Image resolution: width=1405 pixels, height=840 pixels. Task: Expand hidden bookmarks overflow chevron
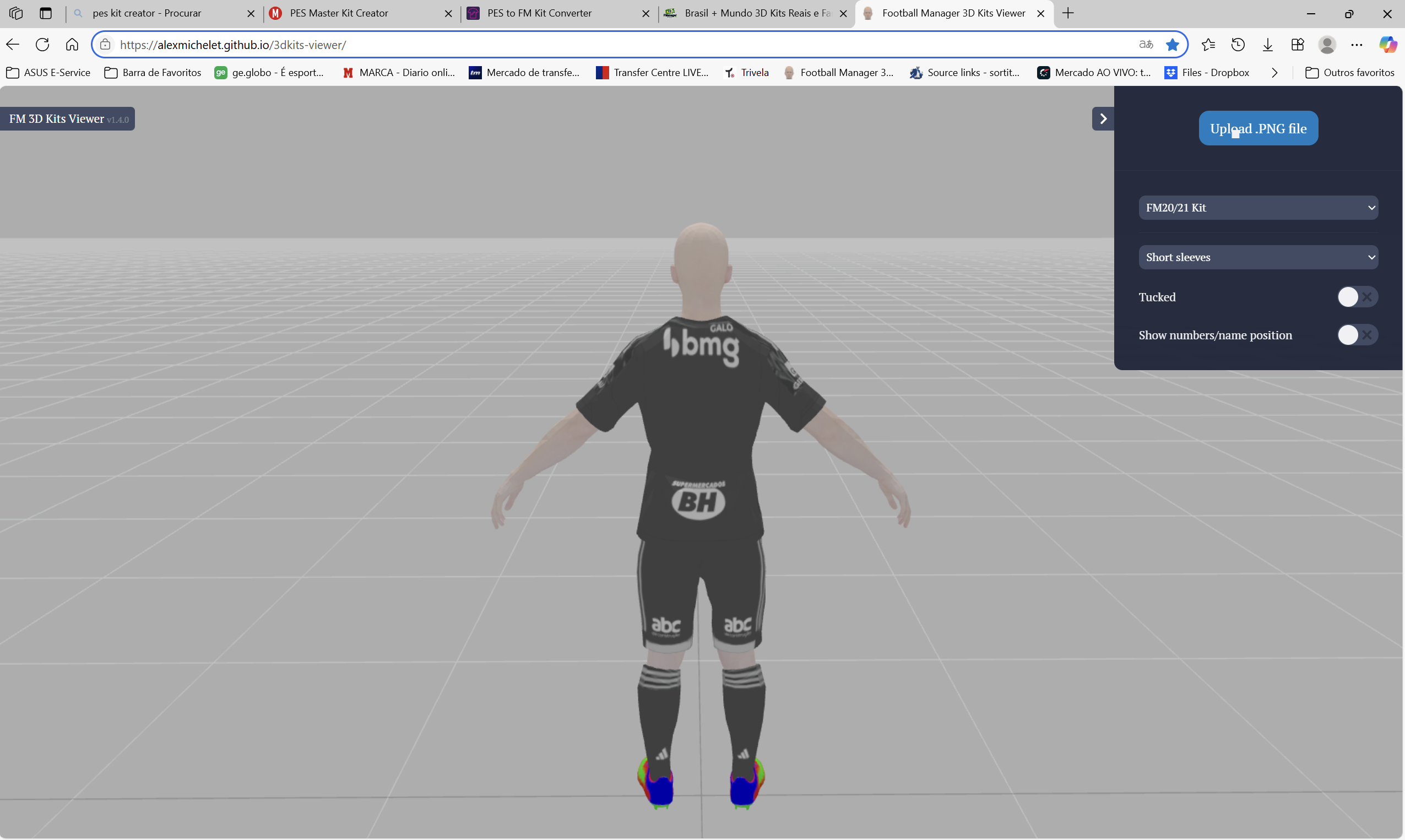click(1274, 73)
